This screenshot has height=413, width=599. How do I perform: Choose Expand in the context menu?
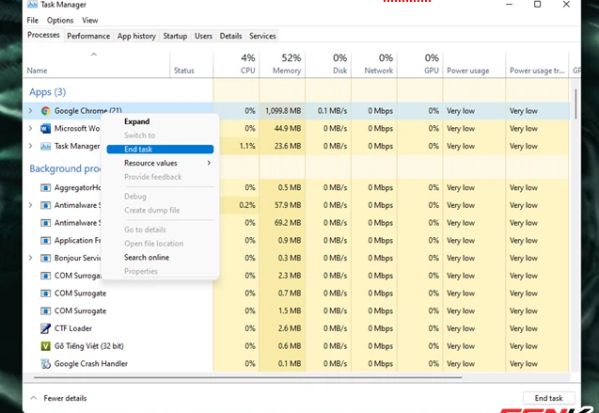[137, 121]
